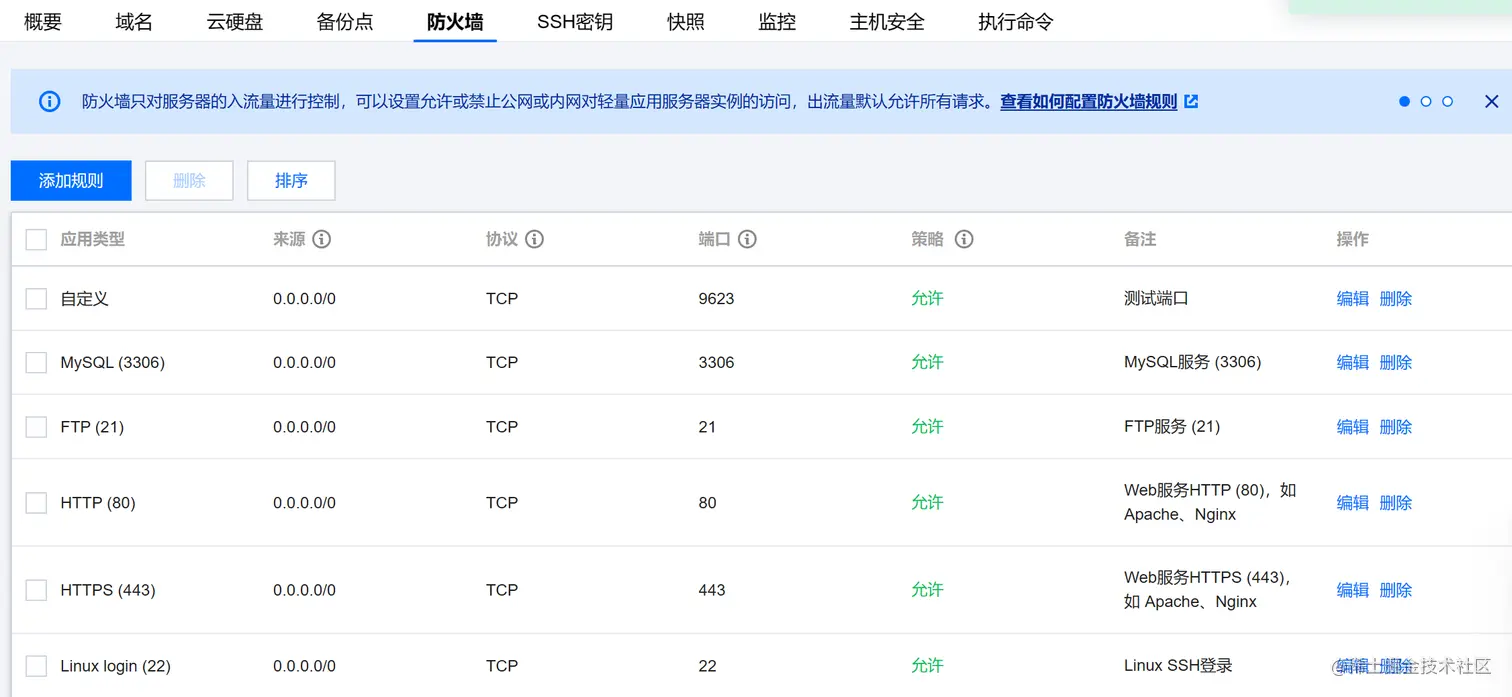Viewport: 1512px width, 697px height.
Task: Check the 自定义 rule checkbox
Action: pyautogui.click(x=36, y=298)
